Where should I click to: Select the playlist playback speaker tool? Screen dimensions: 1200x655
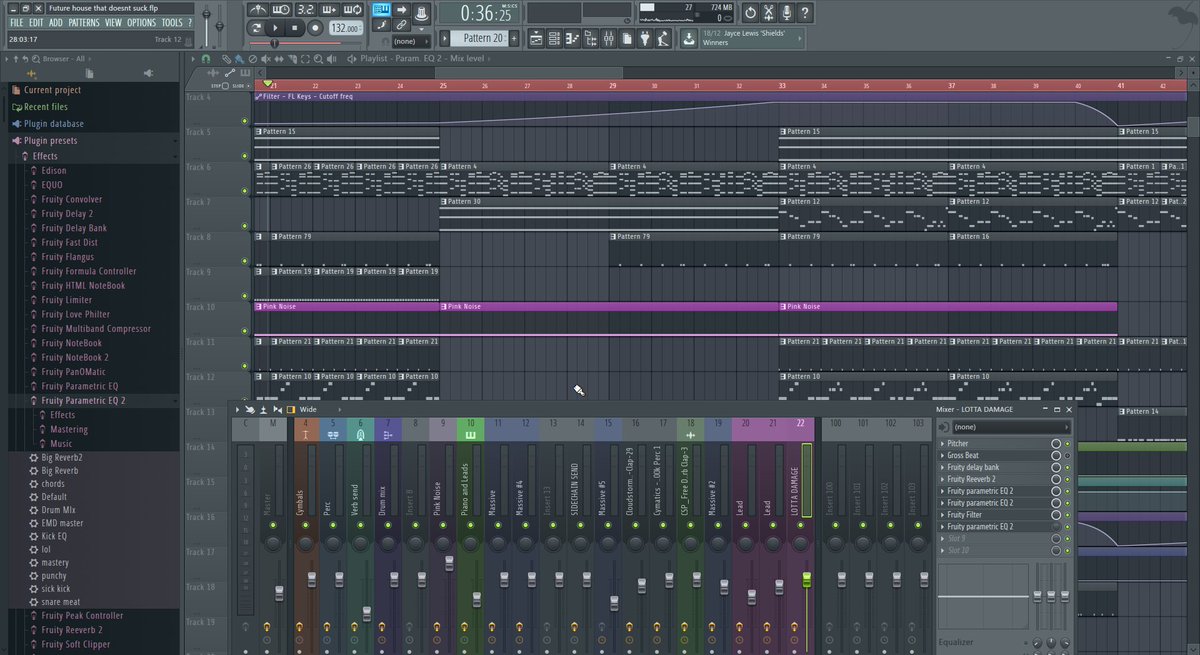coord(331,59)
